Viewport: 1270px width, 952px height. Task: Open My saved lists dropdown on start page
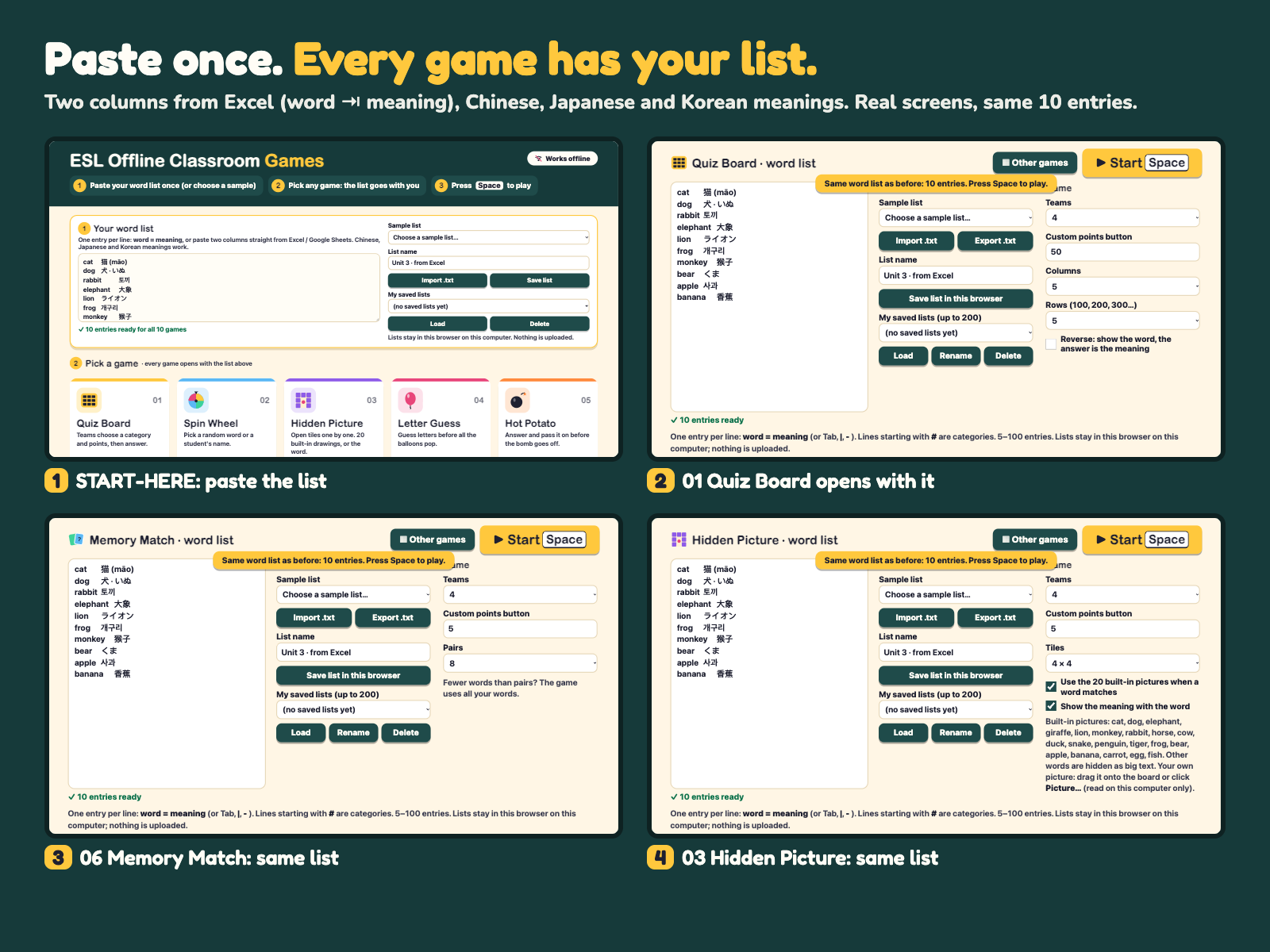pos(488,306)
